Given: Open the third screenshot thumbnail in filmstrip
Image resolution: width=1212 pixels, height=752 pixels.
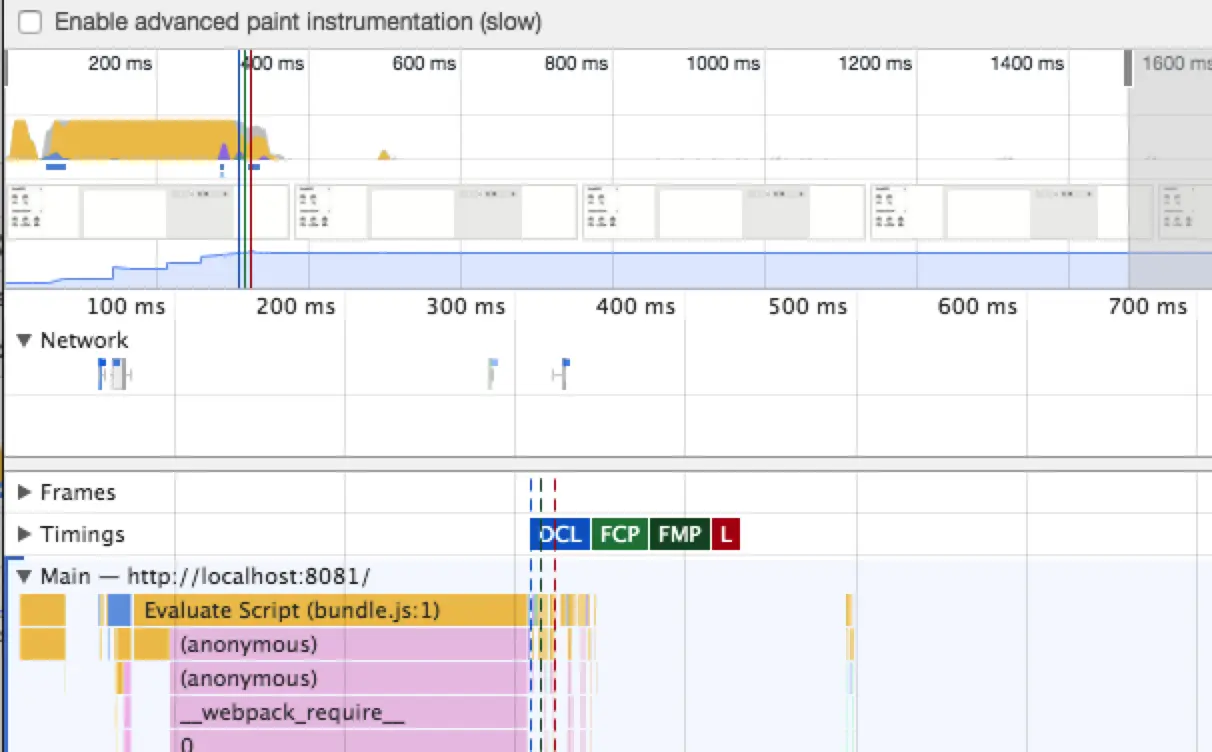Looking at the screenshot, I should coord(724,212).
